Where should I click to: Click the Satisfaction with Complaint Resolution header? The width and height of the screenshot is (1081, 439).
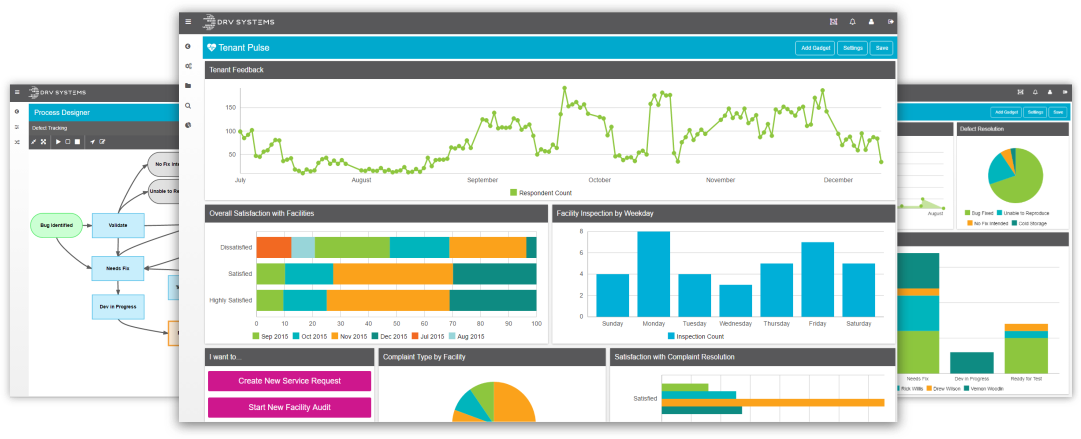click(753, 357)
